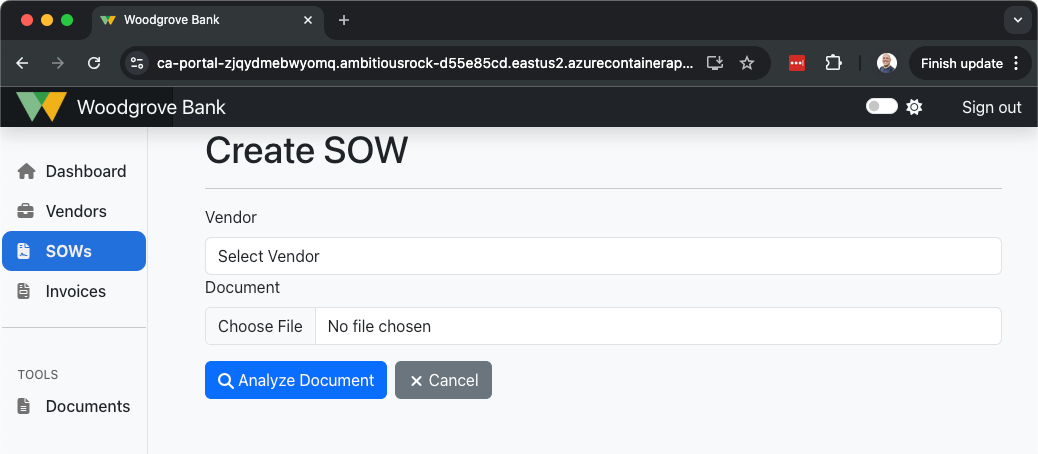Switch to the Woodgrove Bank browser tab

click(x=208, y=21)
